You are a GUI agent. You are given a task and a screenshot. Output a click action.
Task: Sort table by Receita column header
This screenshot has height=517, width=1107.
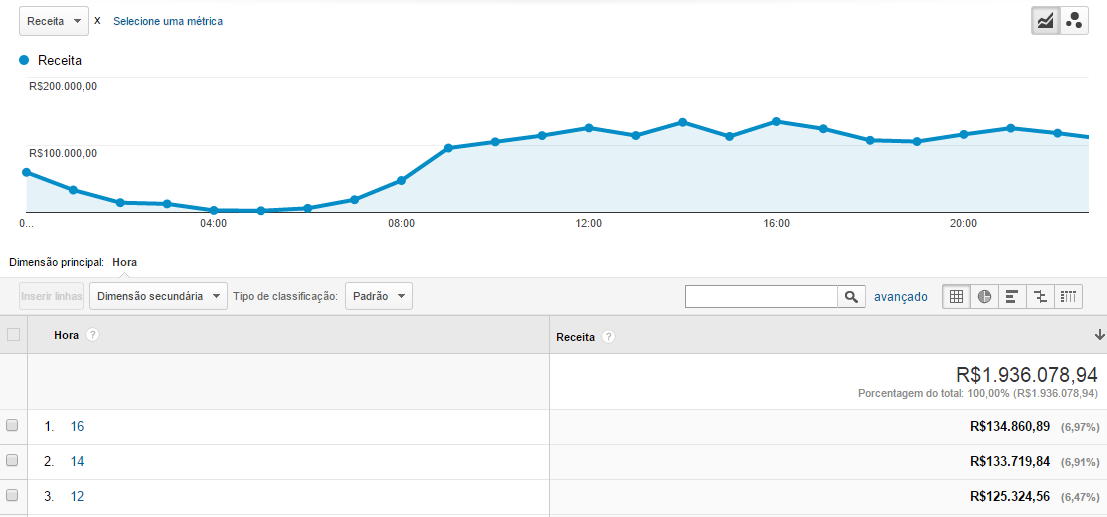coord(576,337)
